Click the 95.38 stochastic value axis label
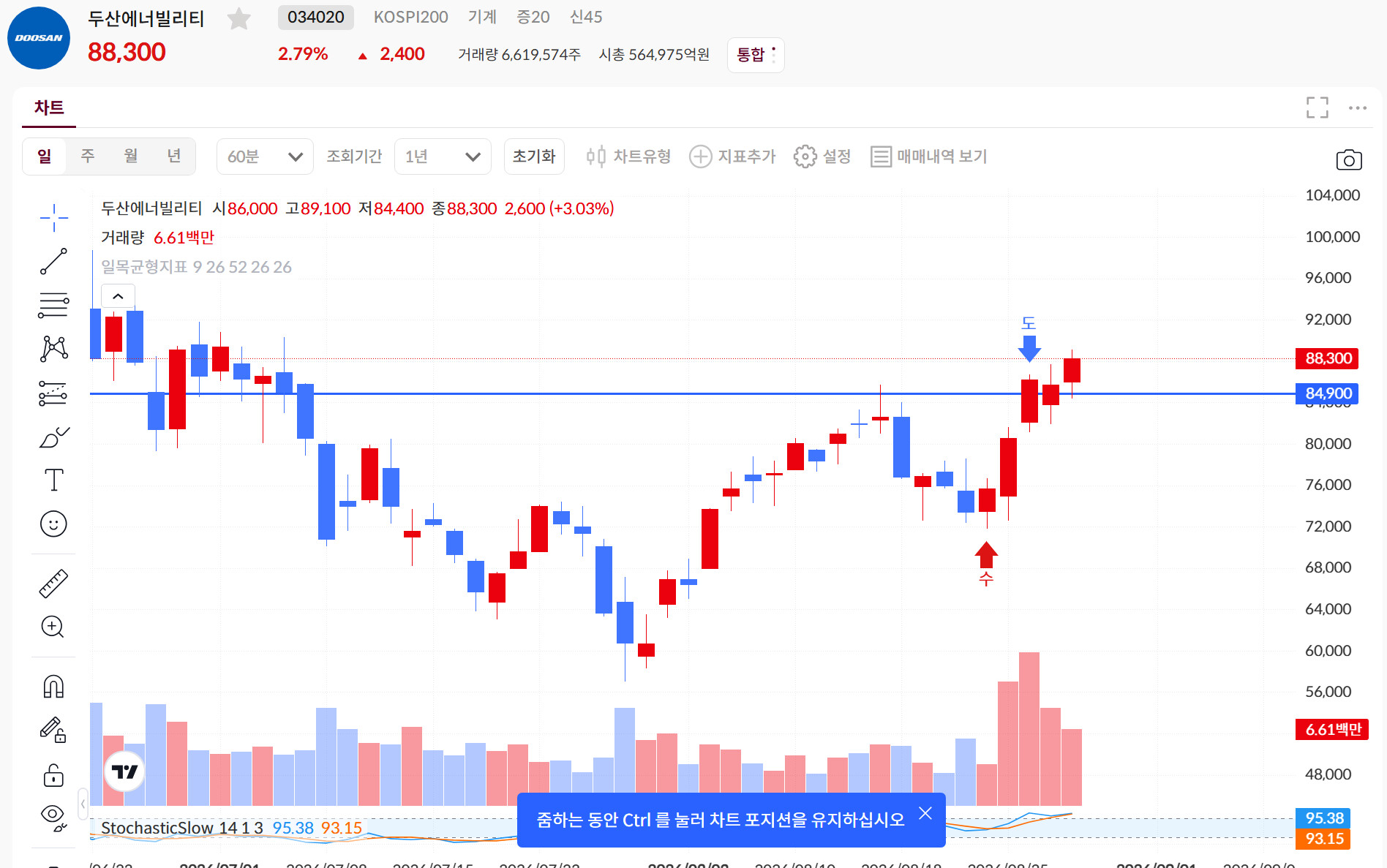Screen dimensions: 1387x868 click(1323, 818)
